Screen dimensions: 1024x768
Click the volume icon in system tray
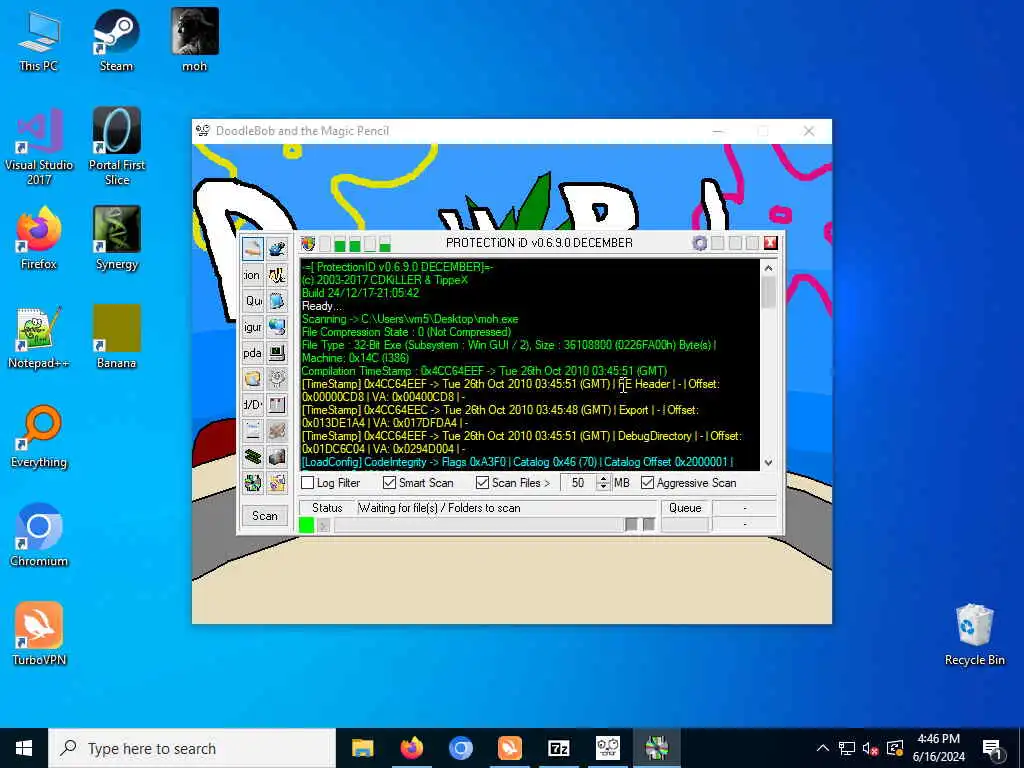click(x=870, y=748)
